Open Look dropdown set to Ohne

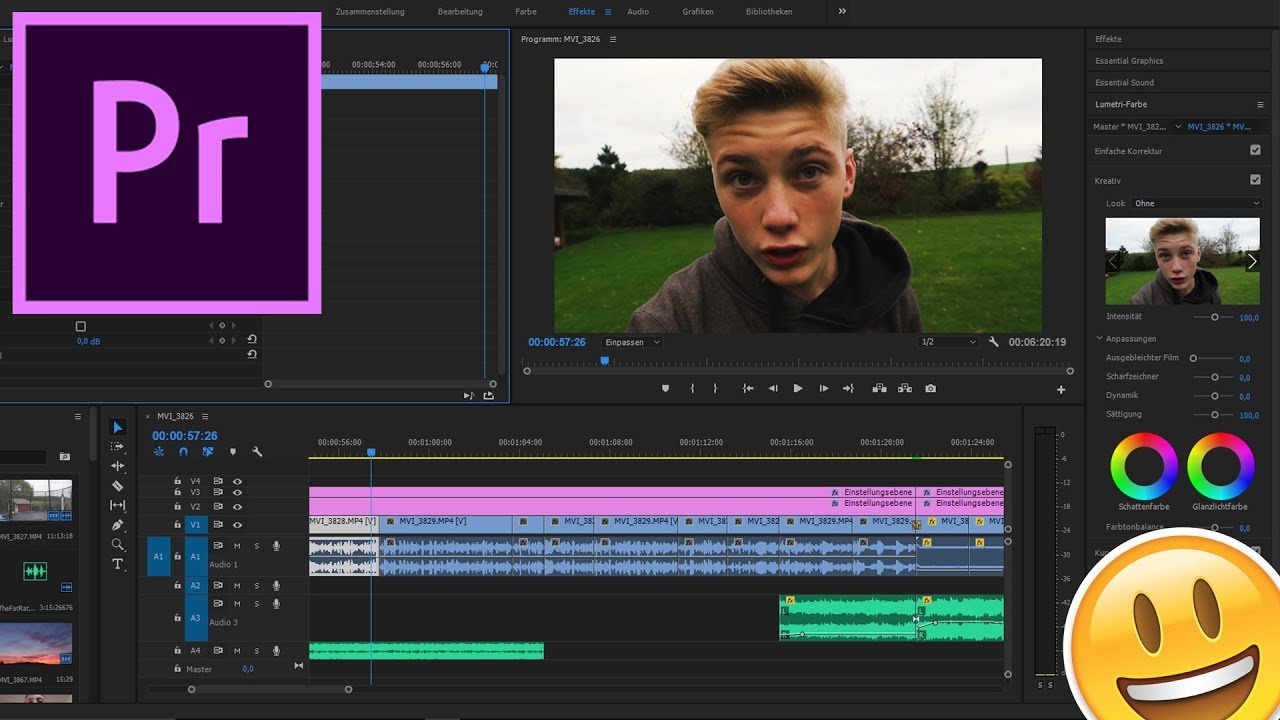click(1196, 203)
